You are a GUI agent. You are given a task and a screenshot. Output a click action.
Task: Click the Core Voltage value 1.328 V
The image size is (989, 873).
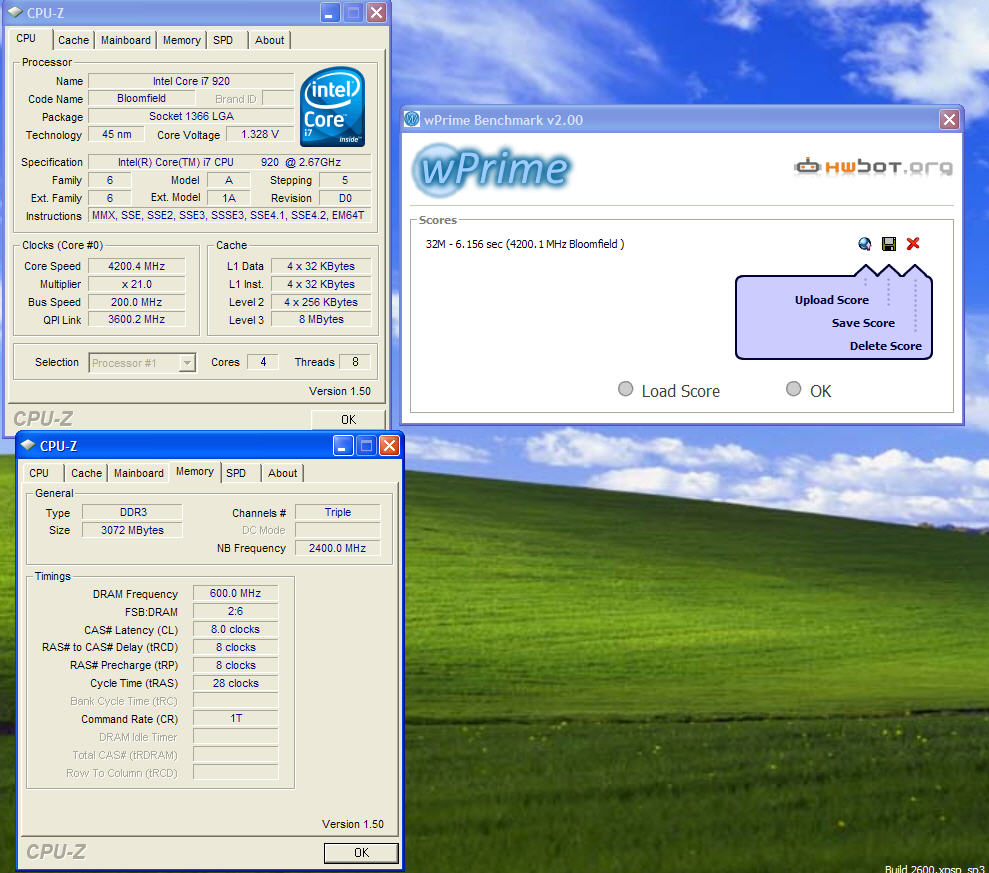259,134
